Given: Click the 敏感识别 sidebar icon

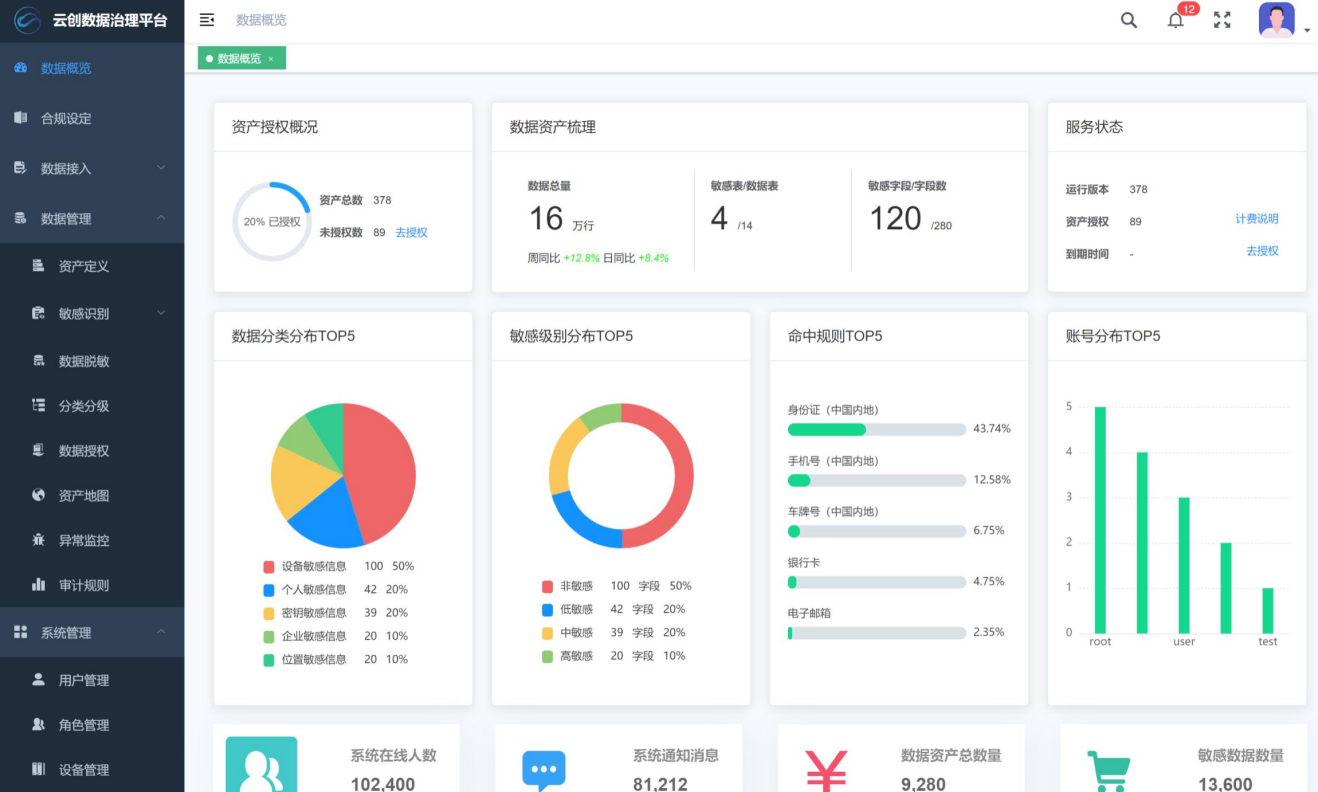Looking at the screenshot, I should [39, 313].
